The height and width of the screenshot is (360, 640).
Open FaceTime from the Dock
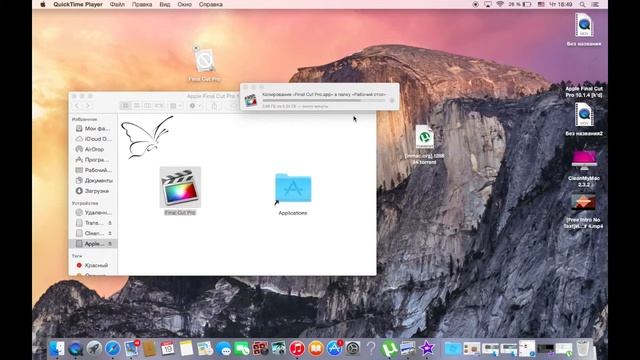(x=242, y=349)
